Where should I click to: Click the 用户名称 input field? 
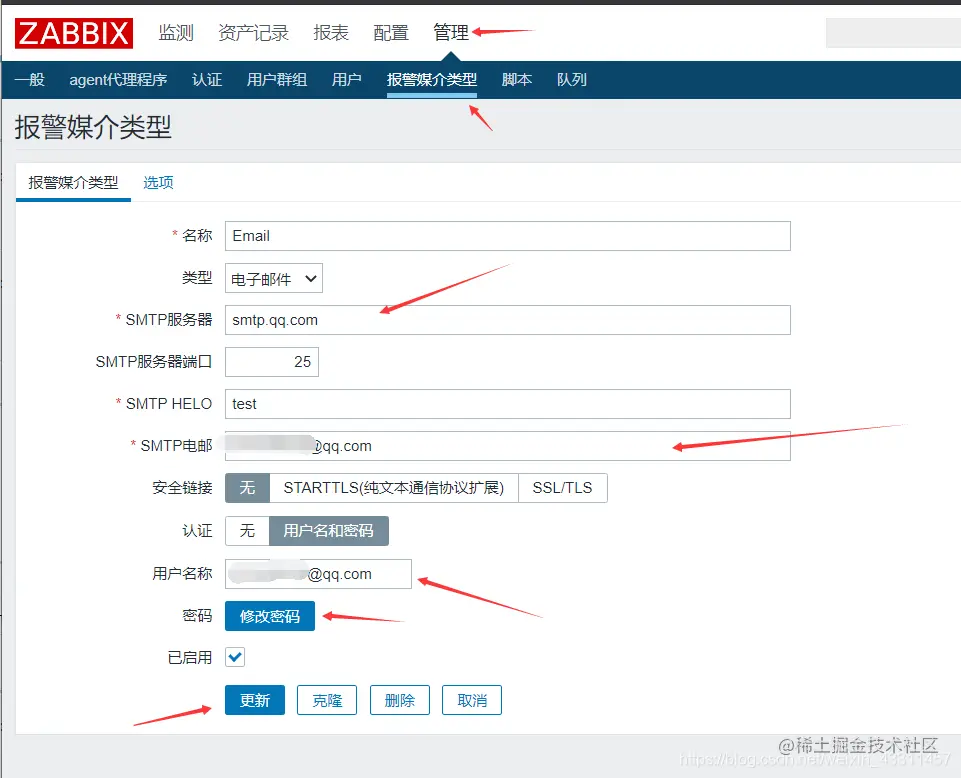click(x=318, y=574)
